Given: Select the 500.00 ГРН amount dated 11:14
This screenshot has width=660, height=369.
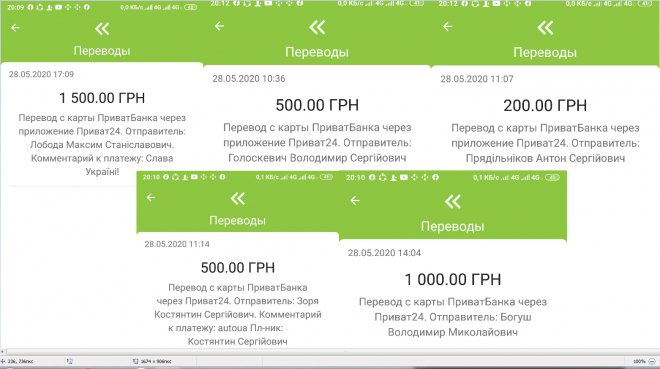Looking at the screenshot, I should pyautogui.click(x=238, y=268).
